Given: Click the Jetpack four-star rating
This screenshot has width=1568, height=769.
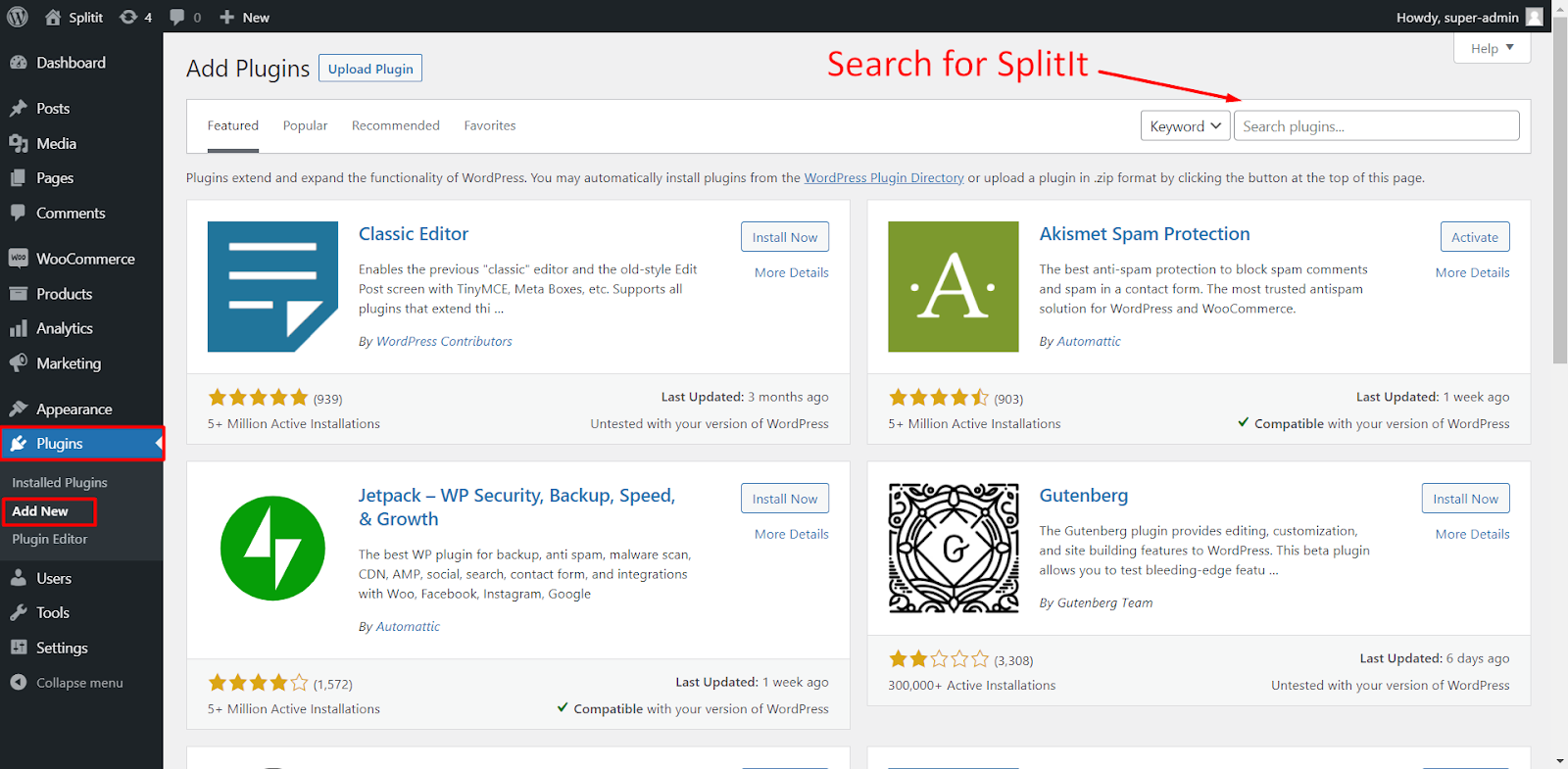Looking at the screenshot, I should [x=258, y=683].
